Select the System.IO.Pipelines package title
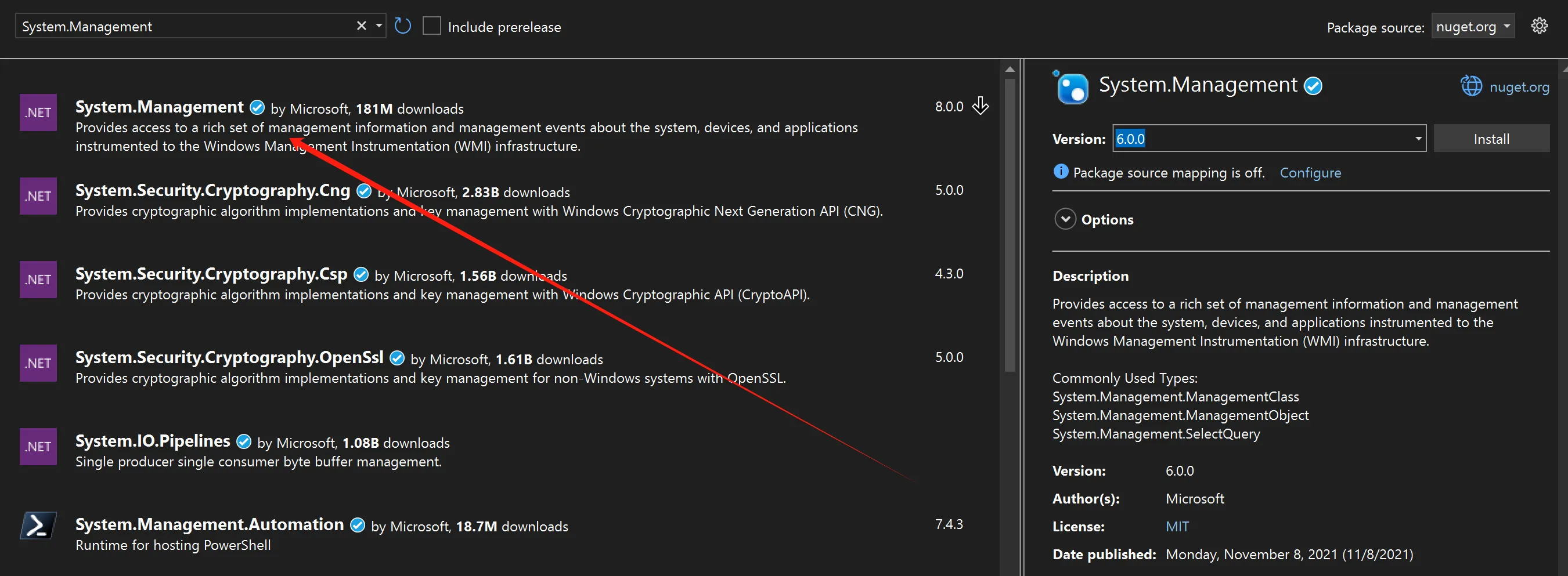 point(153,441)
